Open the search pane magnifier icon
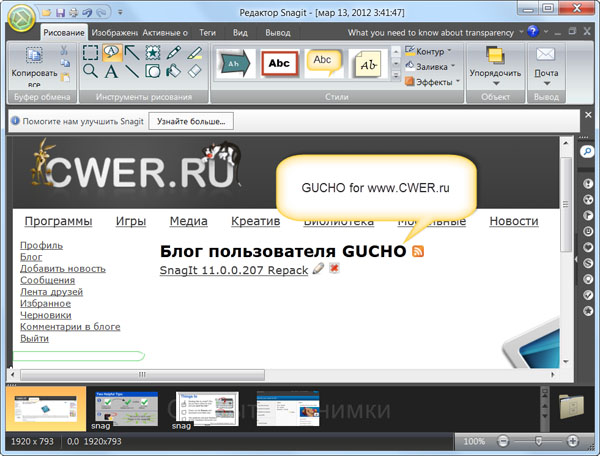 coord(588,151)
